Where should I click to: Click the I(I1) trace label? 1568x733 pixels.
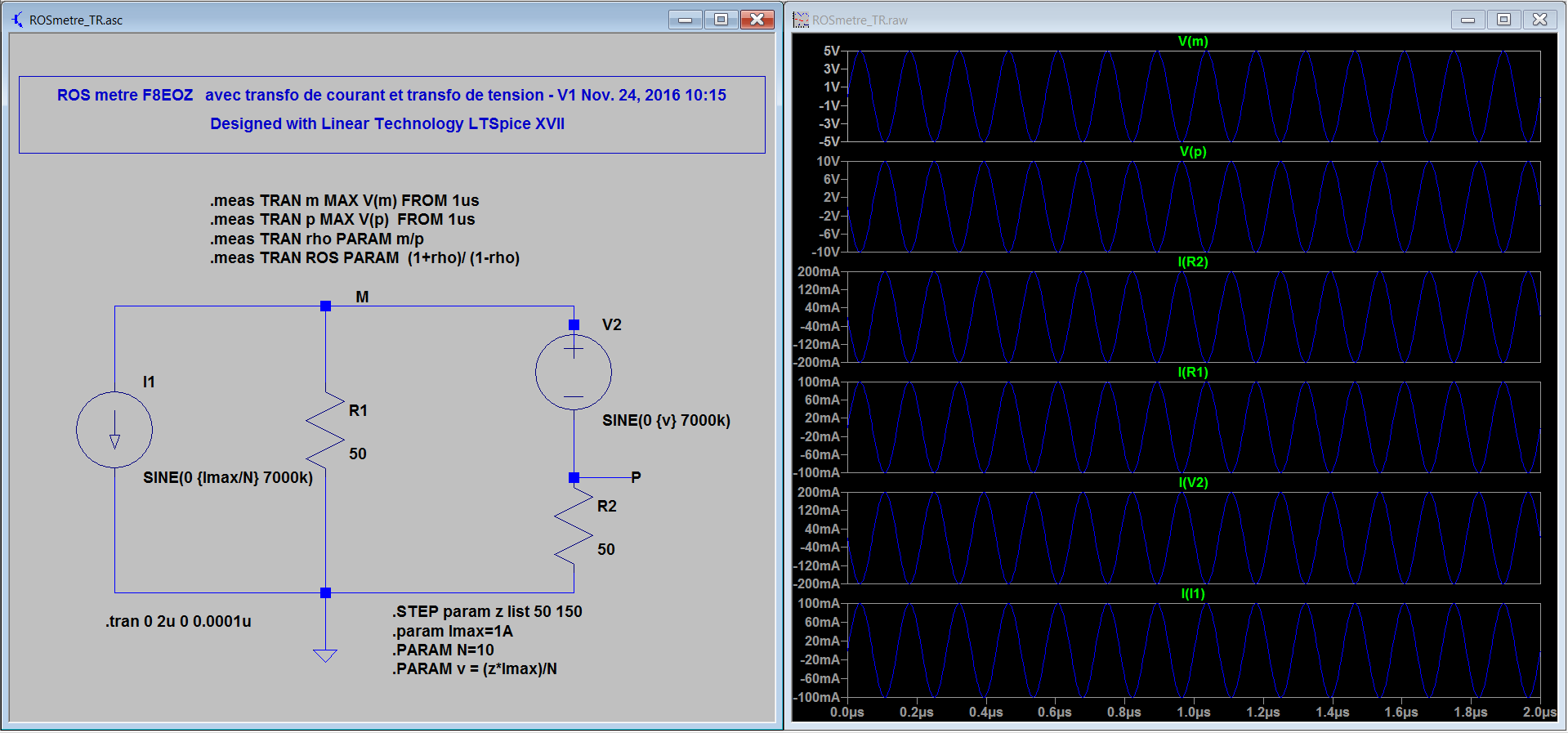tap(1193, 594)
